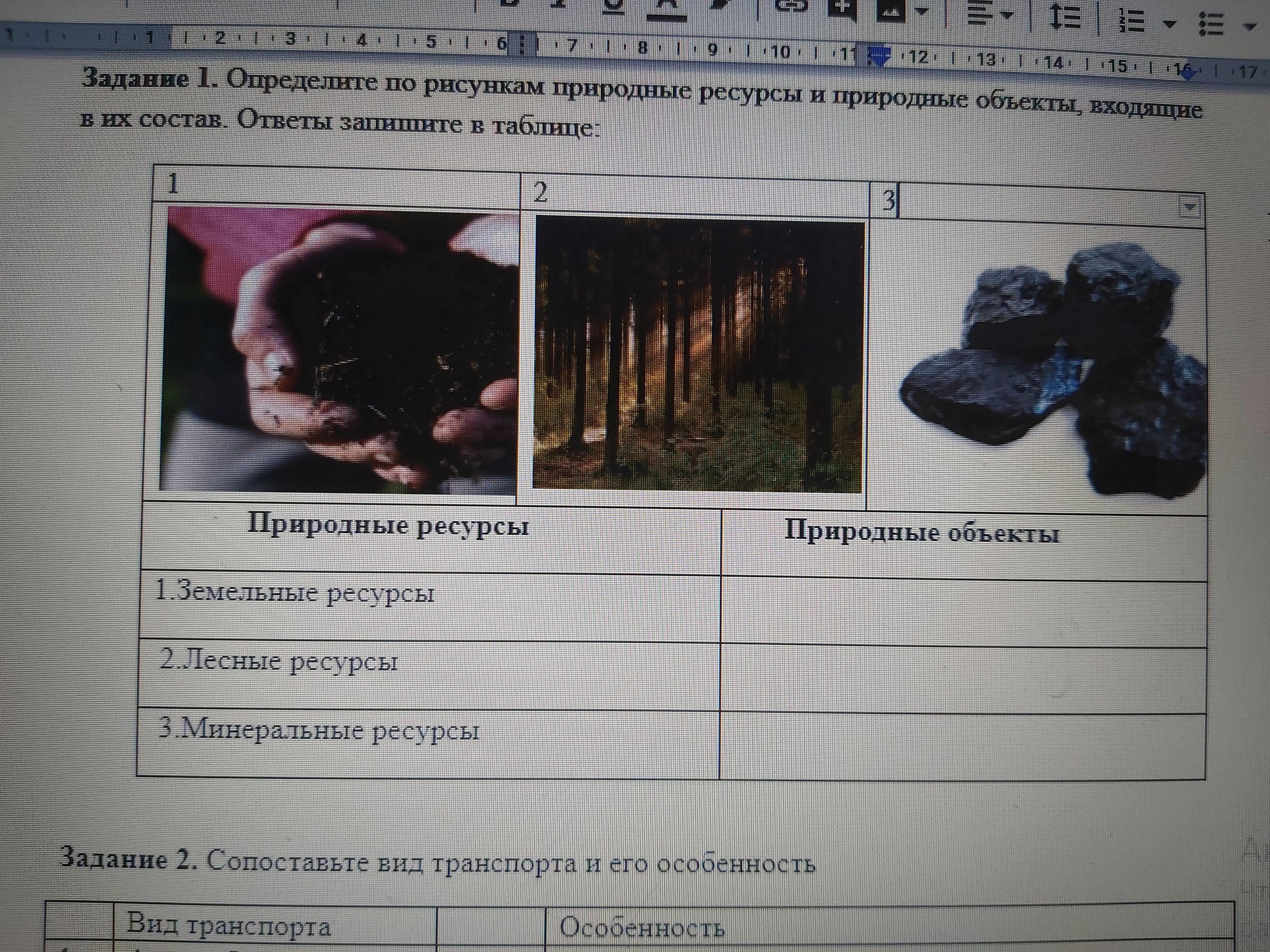Click the numbered list icon
Viewport: 1270px width, 952px height.
[1132, 21]
